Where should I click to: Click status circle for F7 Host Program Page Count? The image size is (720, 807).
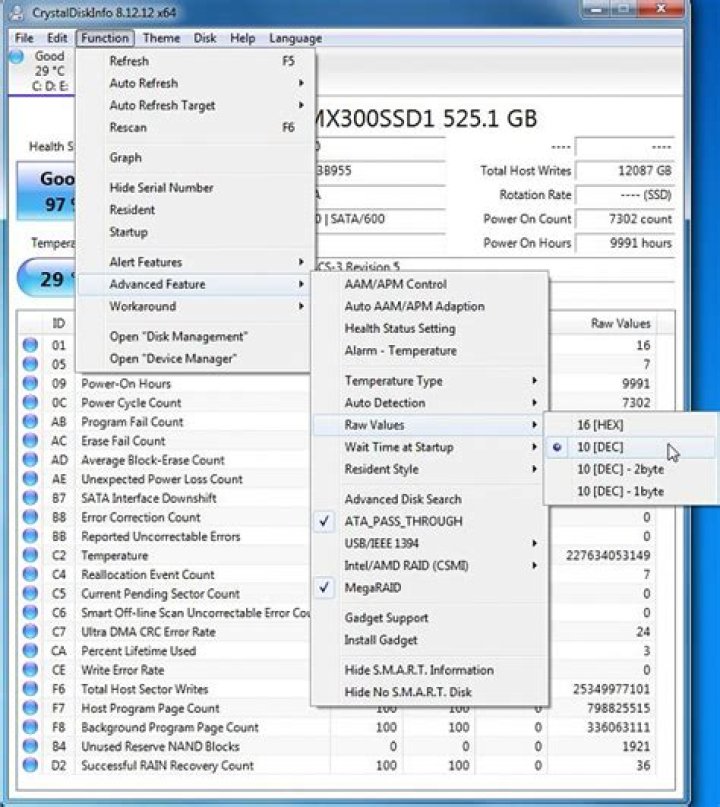30,708
